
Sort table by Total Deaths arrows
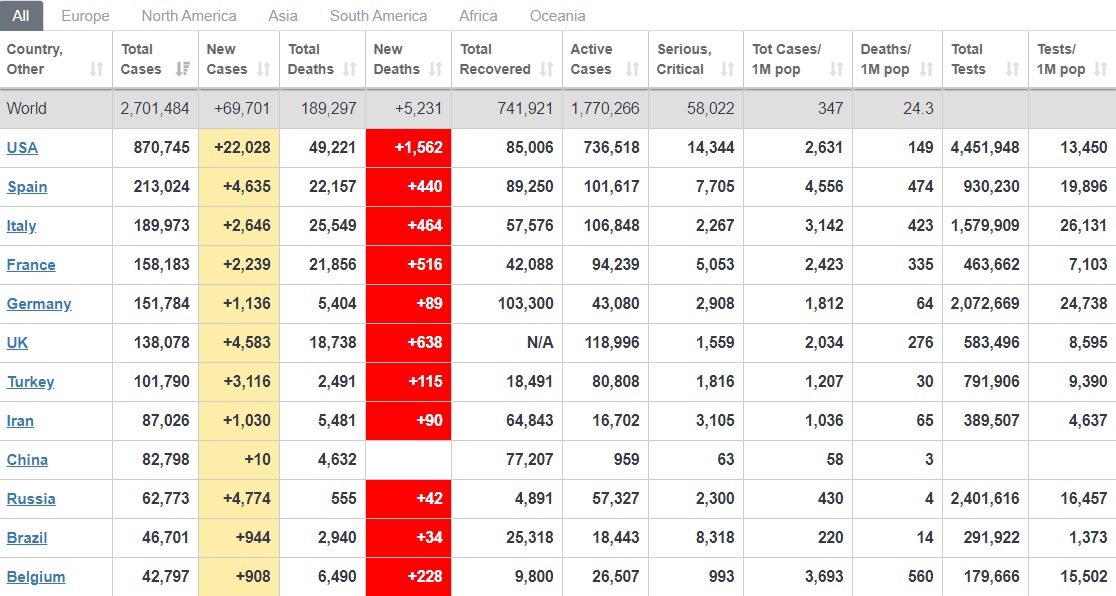click(x=350, y=69)
